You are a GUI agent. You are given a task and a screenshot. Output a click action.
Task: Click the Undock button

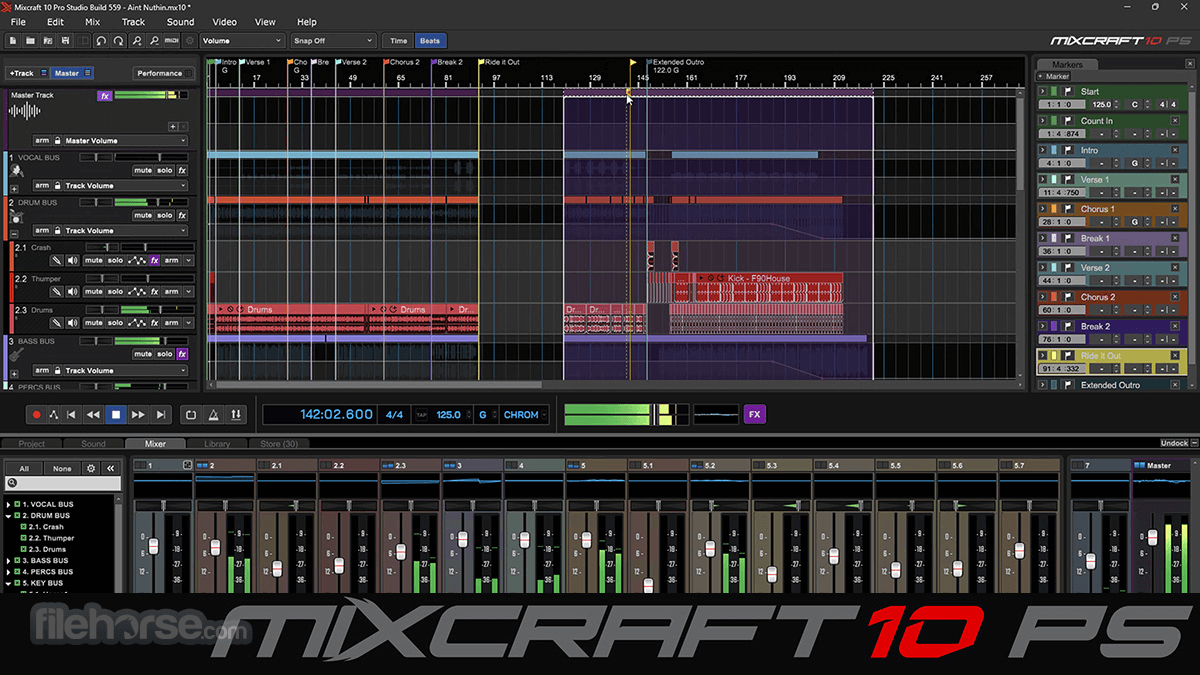coord(1175,443)
